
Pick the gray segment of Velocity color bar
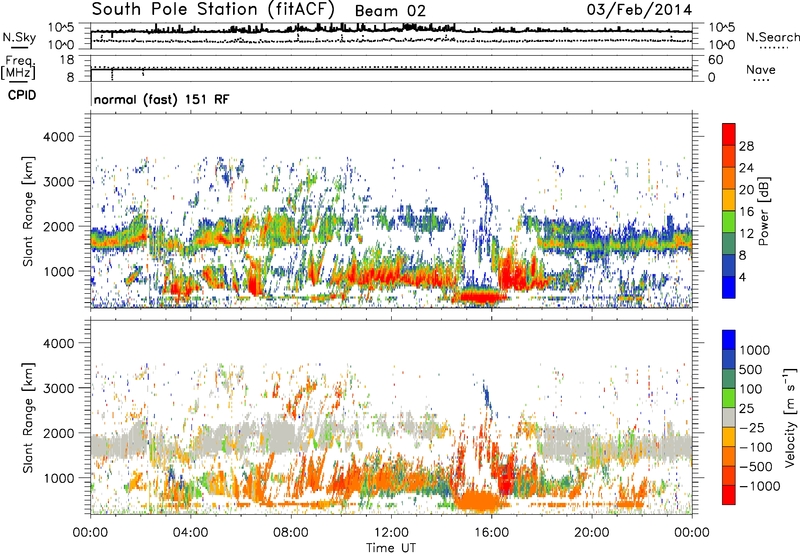729,417
